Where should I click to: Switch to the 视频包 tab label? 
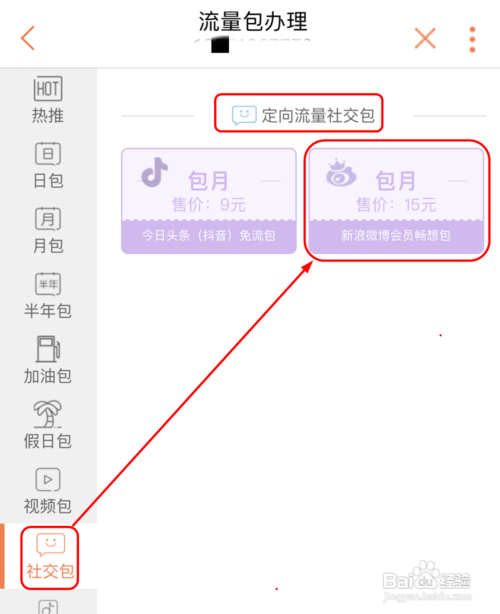coord(48,506)
